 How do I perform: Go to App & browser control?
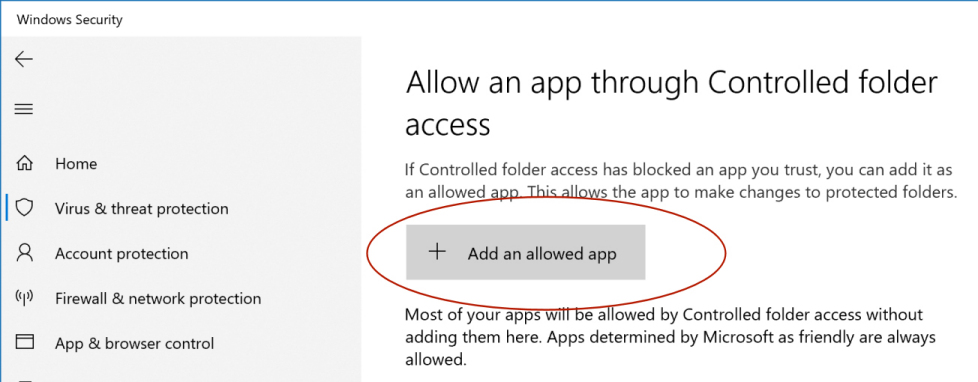134,343
